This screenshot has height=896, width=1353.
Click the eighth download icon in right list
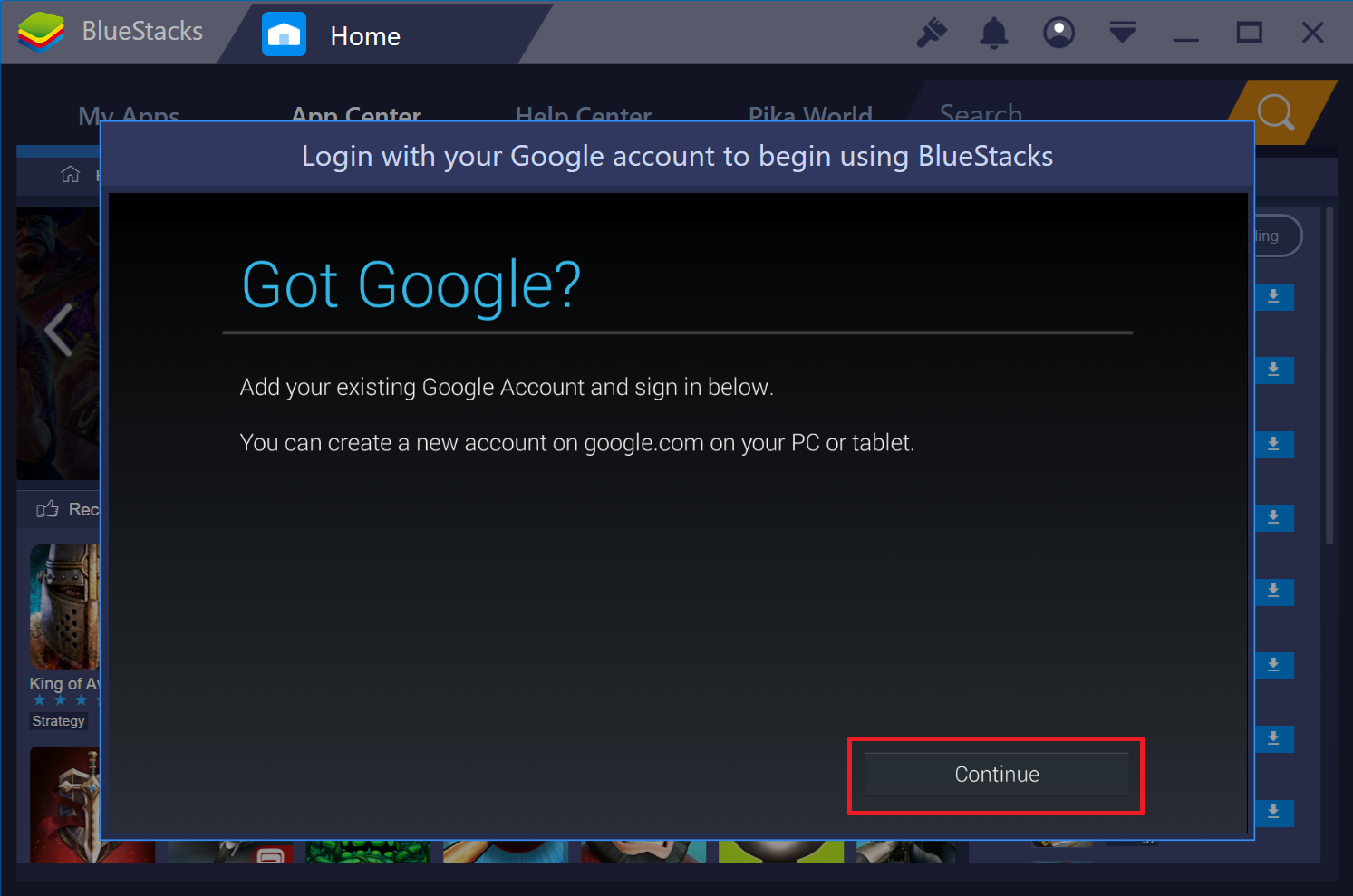(x=1273, y=813)
